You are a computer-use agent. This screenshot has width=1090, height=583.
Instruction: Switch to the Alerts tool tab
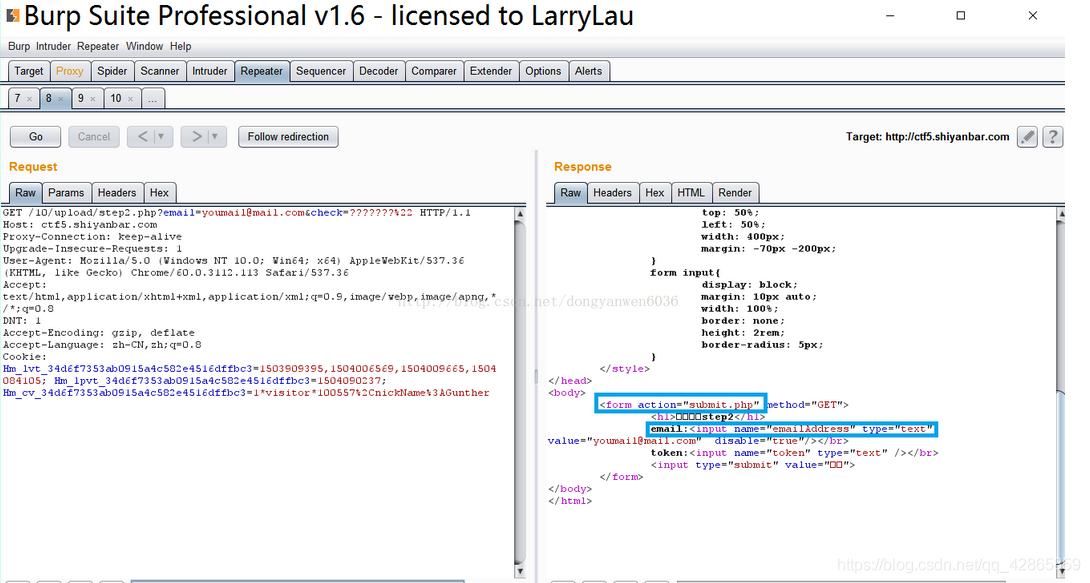[588, 71]
